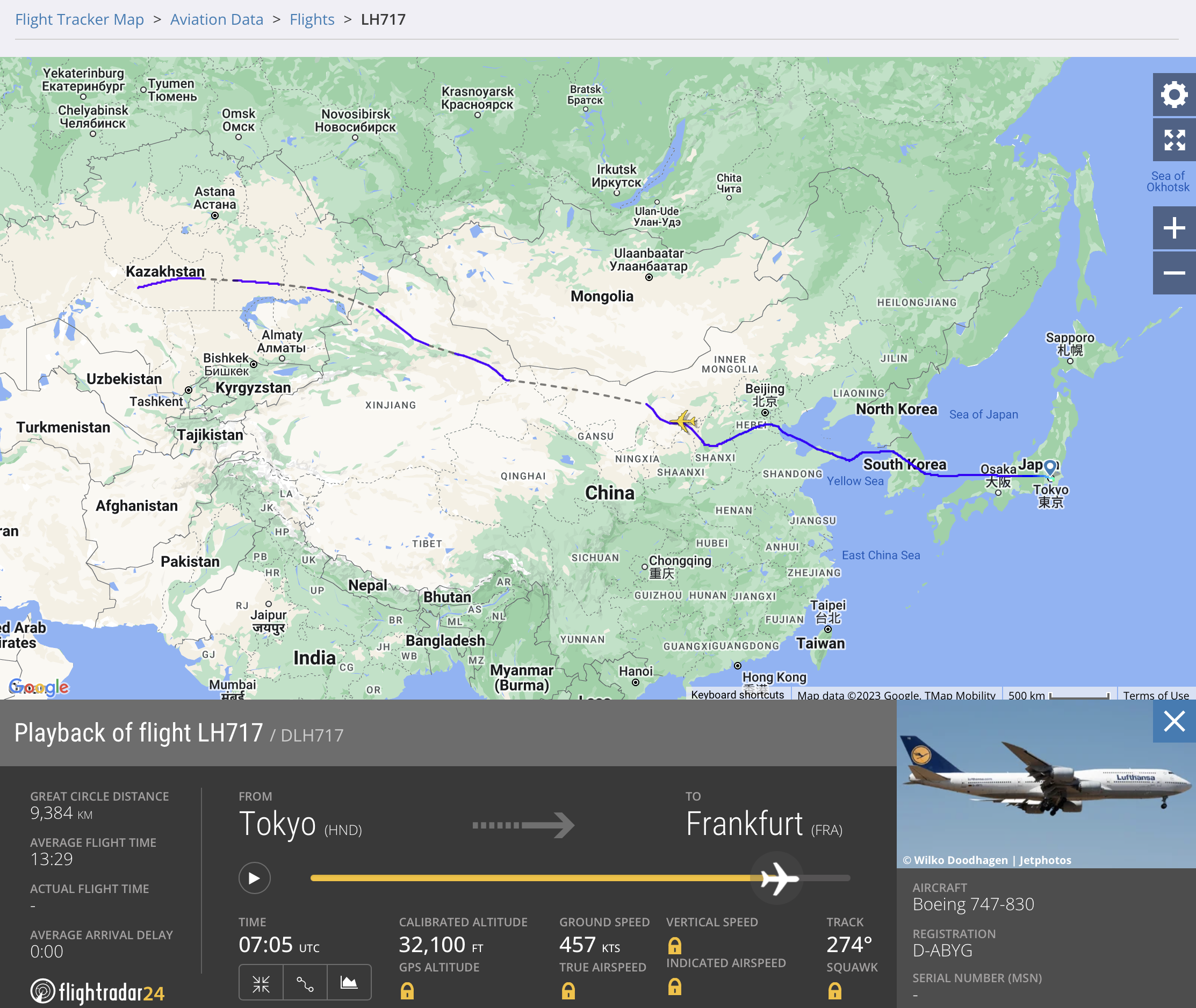Screen dimensions: 1196x1008
Task: Open Flight Tracker Map breadcrumb link
Action: 80,19
